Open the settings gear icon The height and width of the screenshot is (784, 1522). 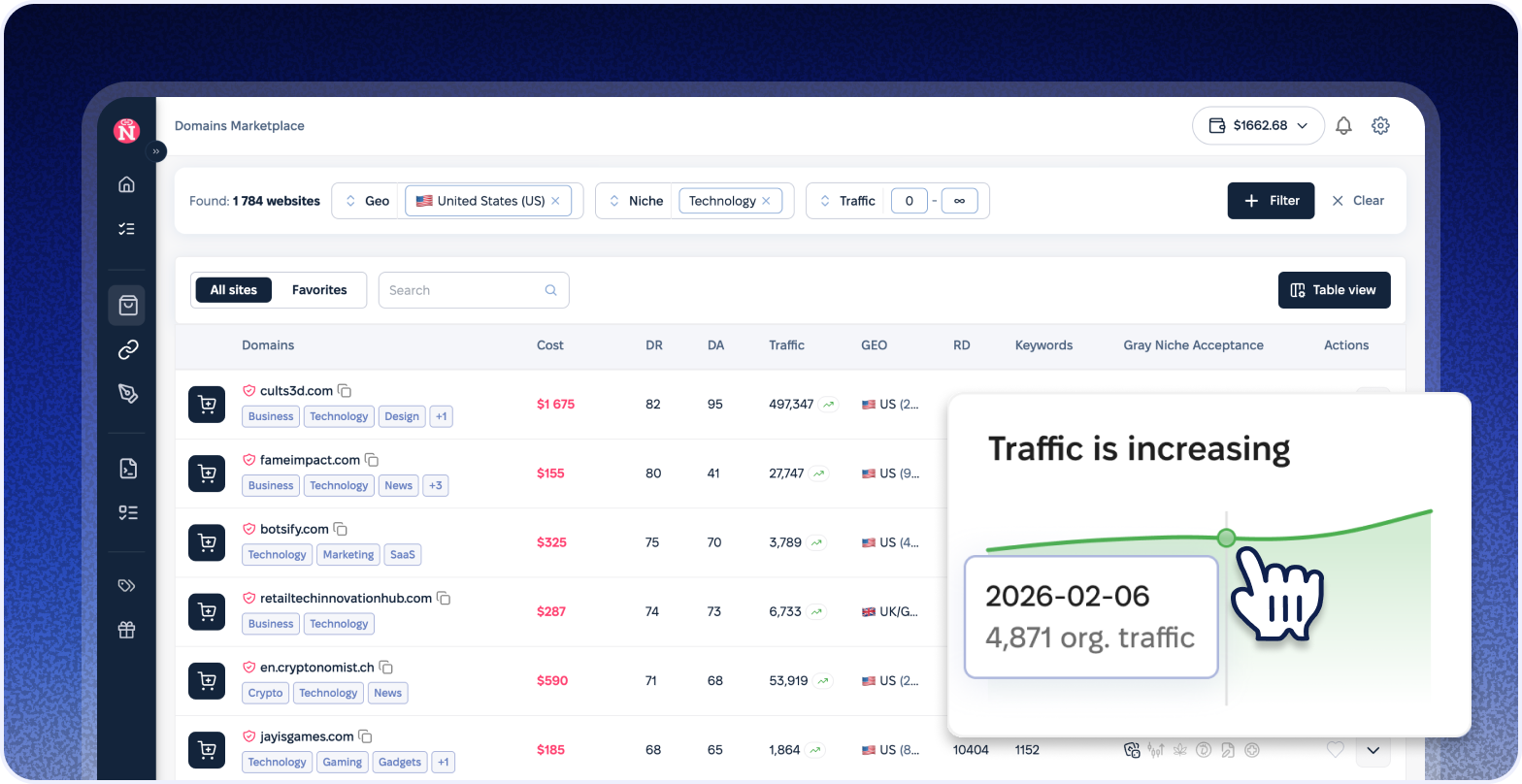(x=1380, y=125)
